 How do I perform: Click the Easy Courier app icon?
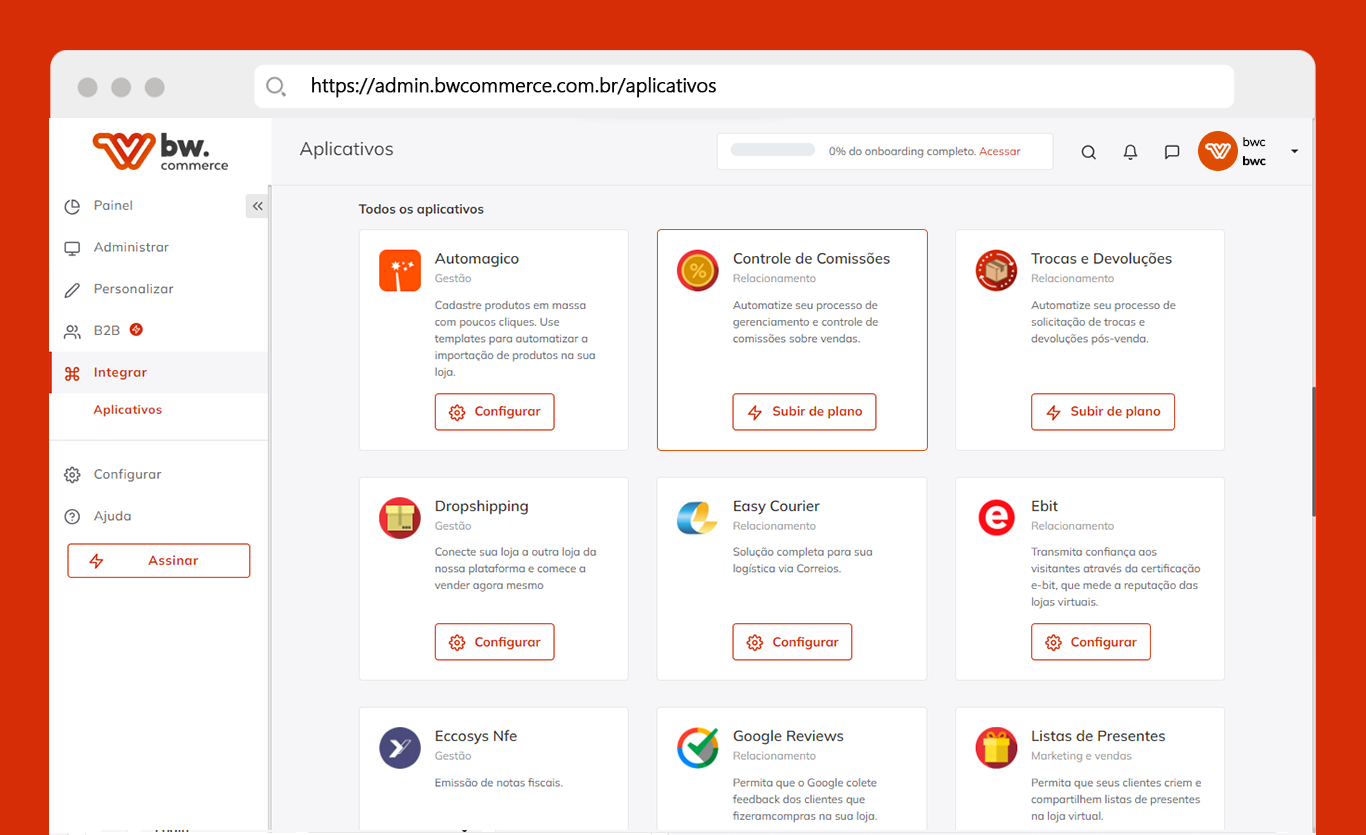(x=698, y=518)
